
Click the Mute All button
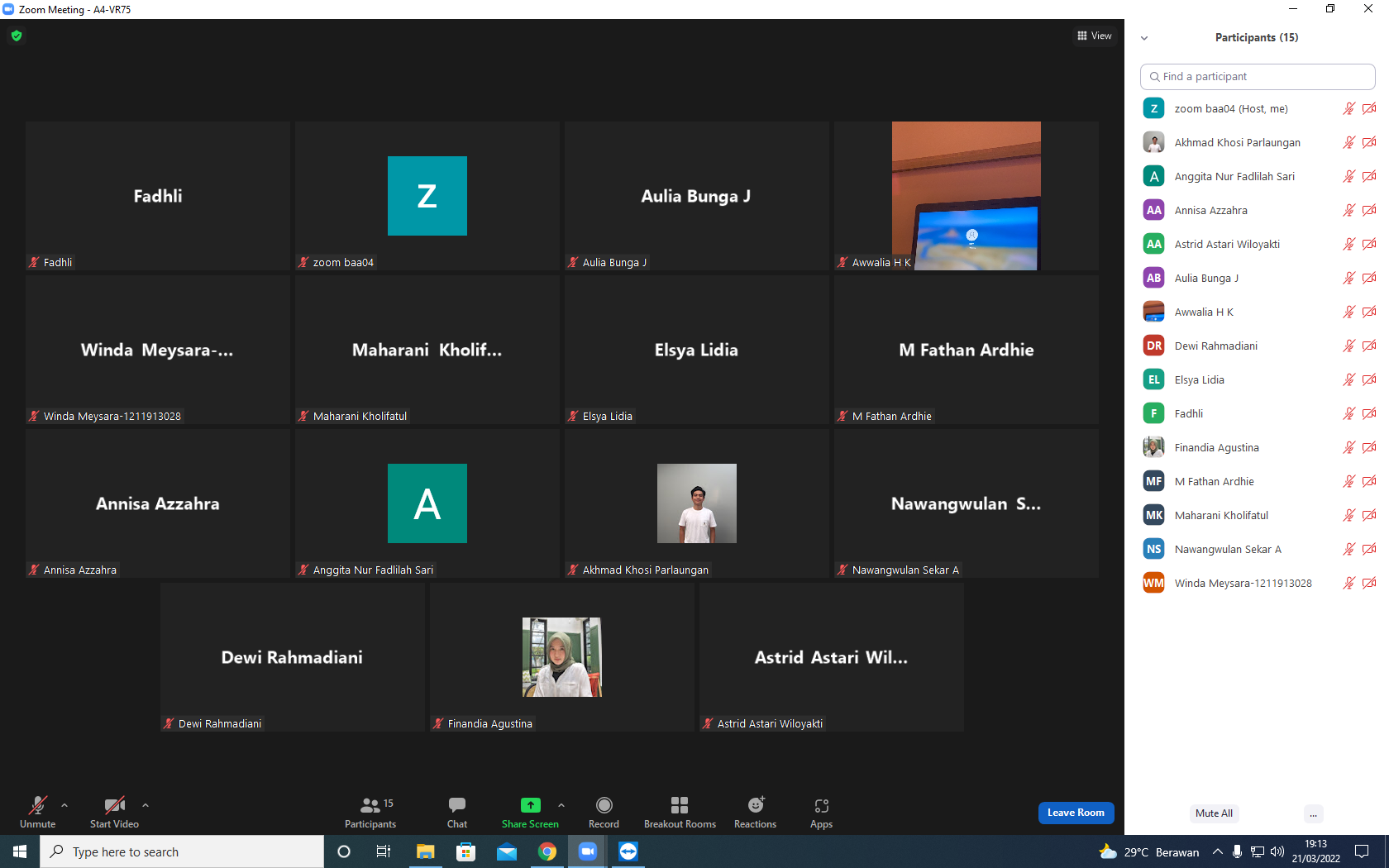click(1214, 813)
